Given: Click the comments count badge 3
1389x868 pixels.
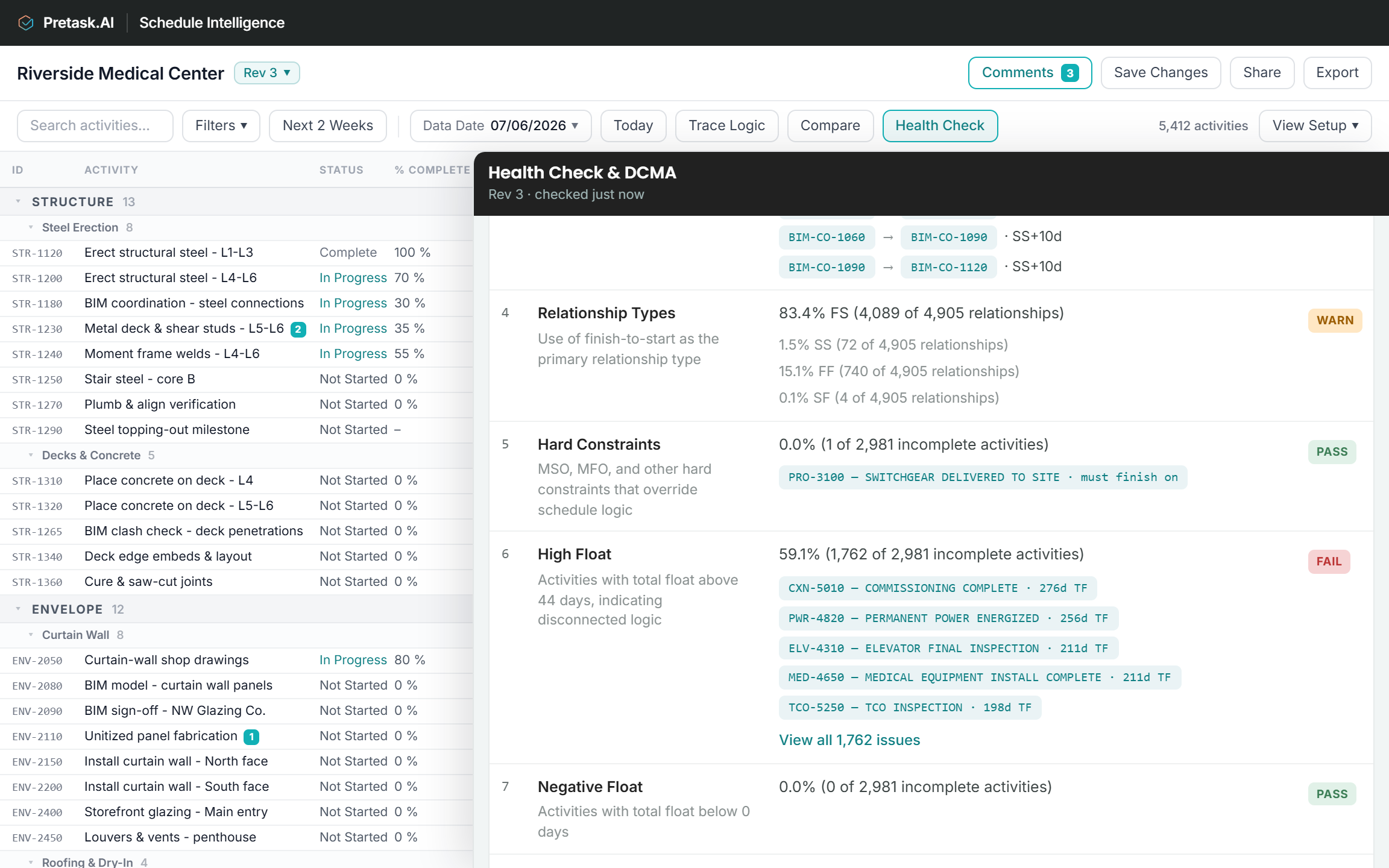Looking at the screenshot, I should 1069,73.
